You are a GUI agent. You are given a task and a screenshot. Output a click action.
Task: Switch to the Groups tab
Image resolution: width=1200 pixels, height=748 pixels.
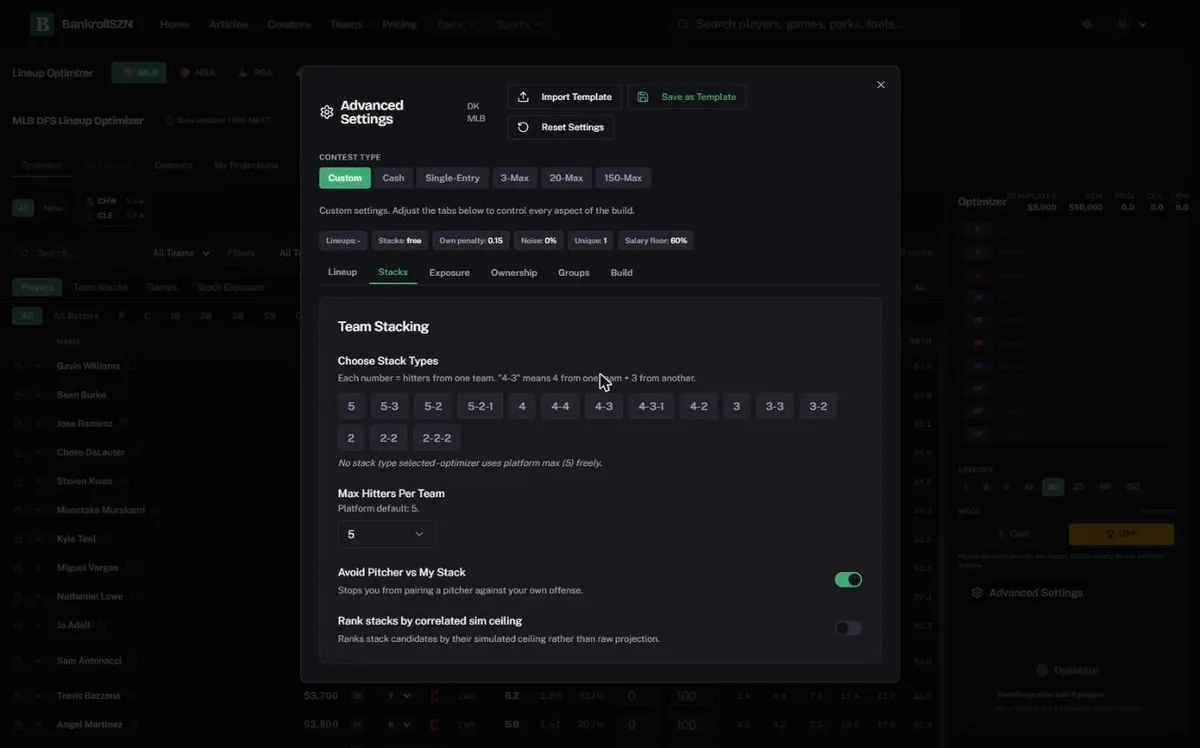(574, 272)
